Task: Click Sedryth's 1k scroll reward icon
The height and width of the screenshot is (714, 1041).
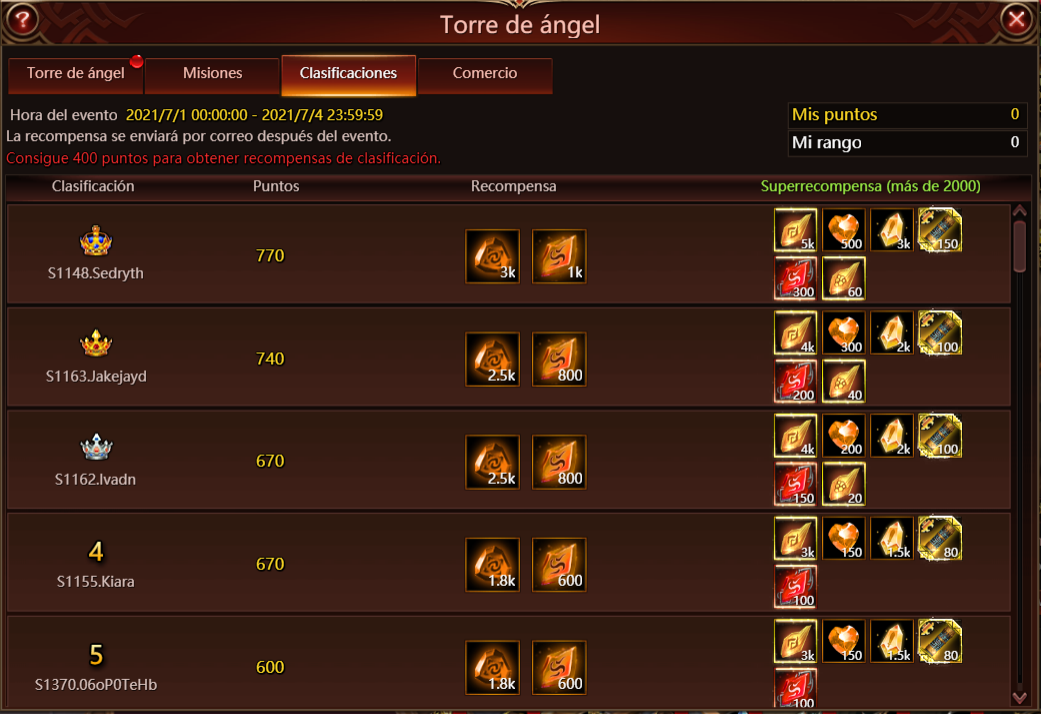Action: click(x=559, y=256)
